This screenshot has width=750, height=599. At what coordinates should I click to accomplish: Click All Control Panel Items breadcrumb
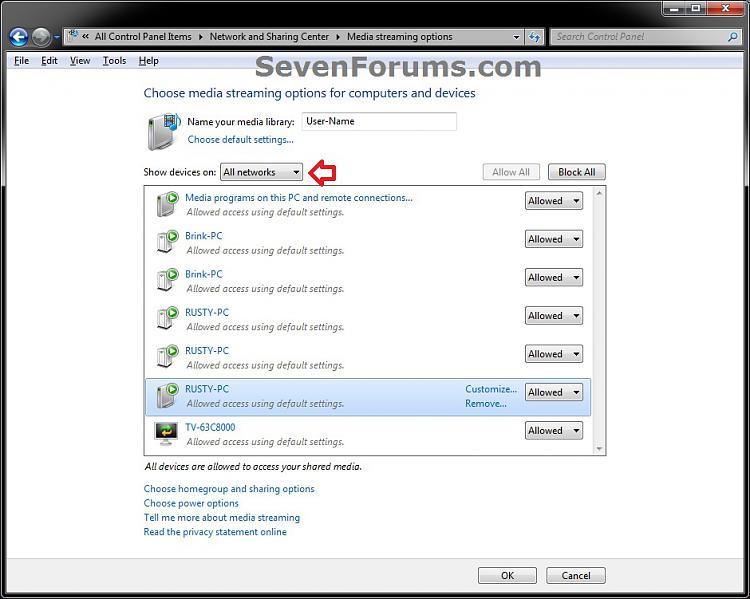click(x=143, y=37)
